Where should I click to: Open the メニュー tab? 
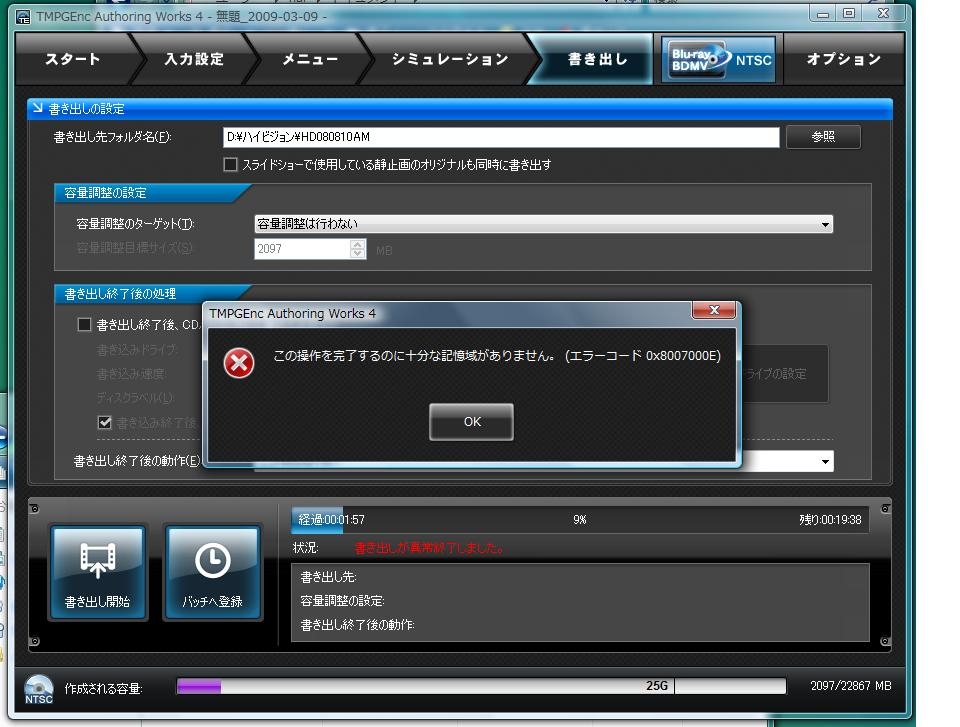pyautogui.click(x=310, y=59)
